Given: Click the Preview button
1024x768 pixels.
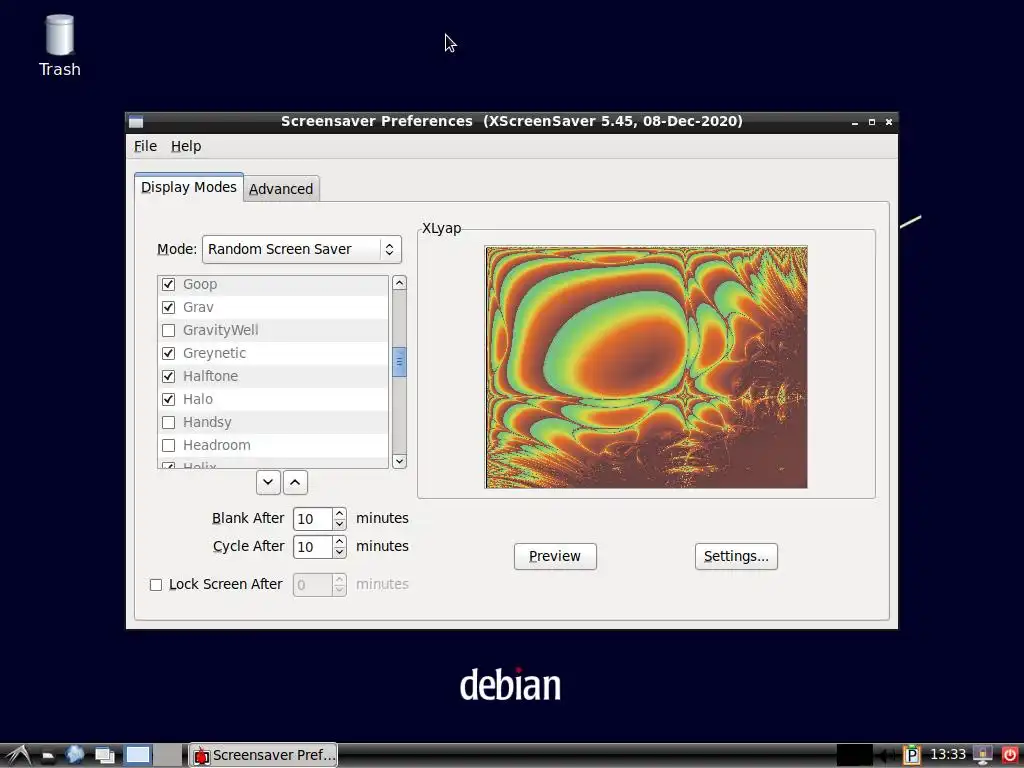Looking at the screenshot, I should (x=555, y=556).
